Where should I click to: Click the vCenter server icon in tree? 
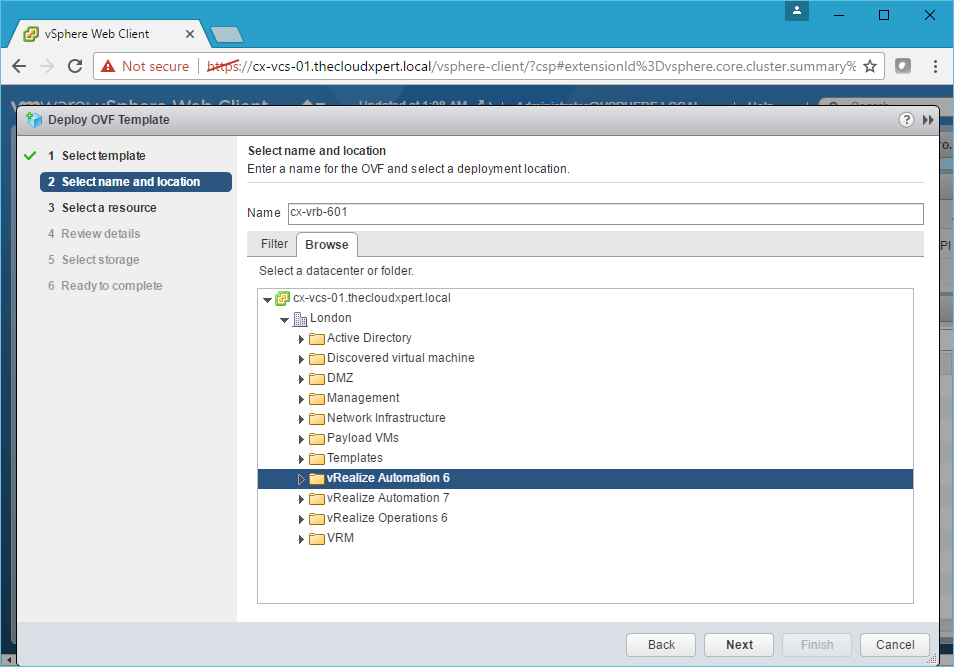coord(282,298)
